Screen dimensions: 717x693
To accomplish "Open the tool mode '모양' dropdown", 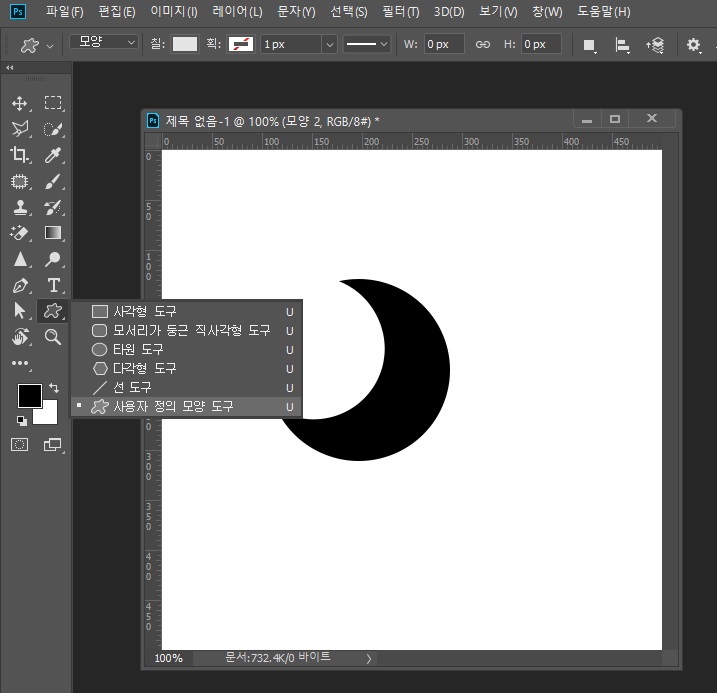I will point(104,42).
